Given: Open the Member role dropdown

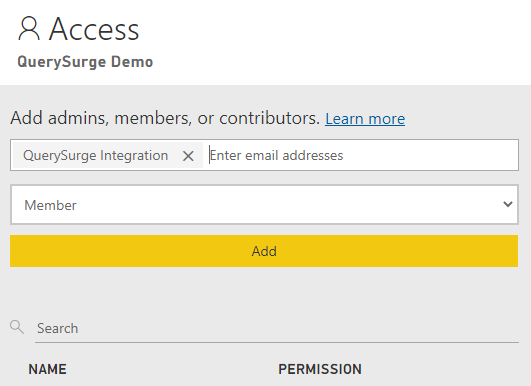Looking at the screenshot, I should 264,205.
